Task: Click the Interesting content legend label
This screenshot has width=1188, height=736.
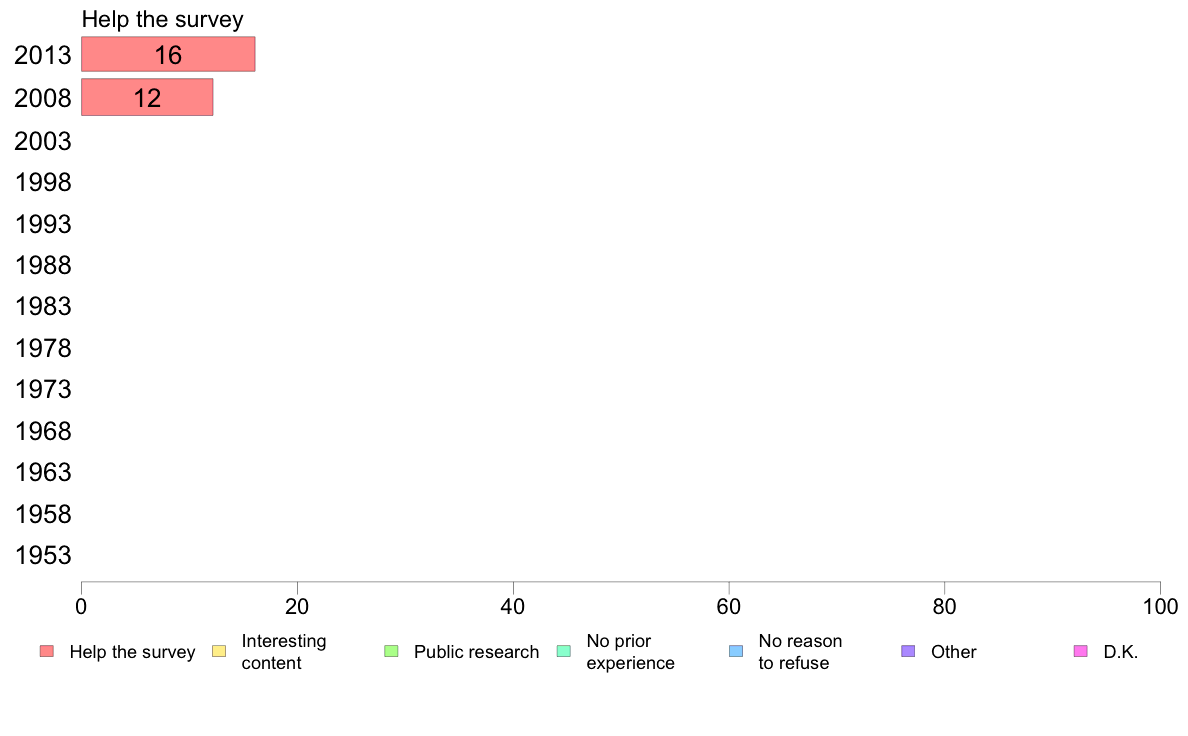Action: [x=283, y=652]
